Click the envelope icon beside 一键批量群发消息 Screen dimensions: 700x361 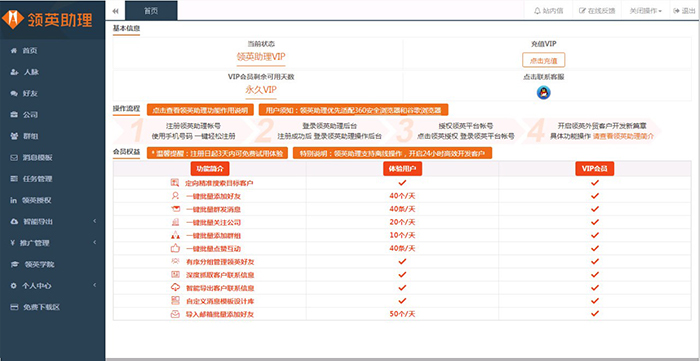[175, 209]
